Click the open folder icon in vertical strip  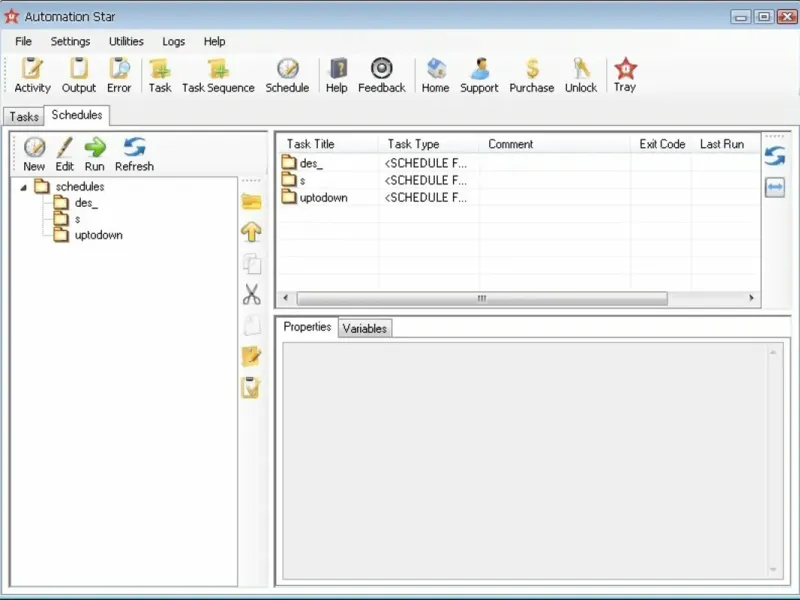coord(252,202)
